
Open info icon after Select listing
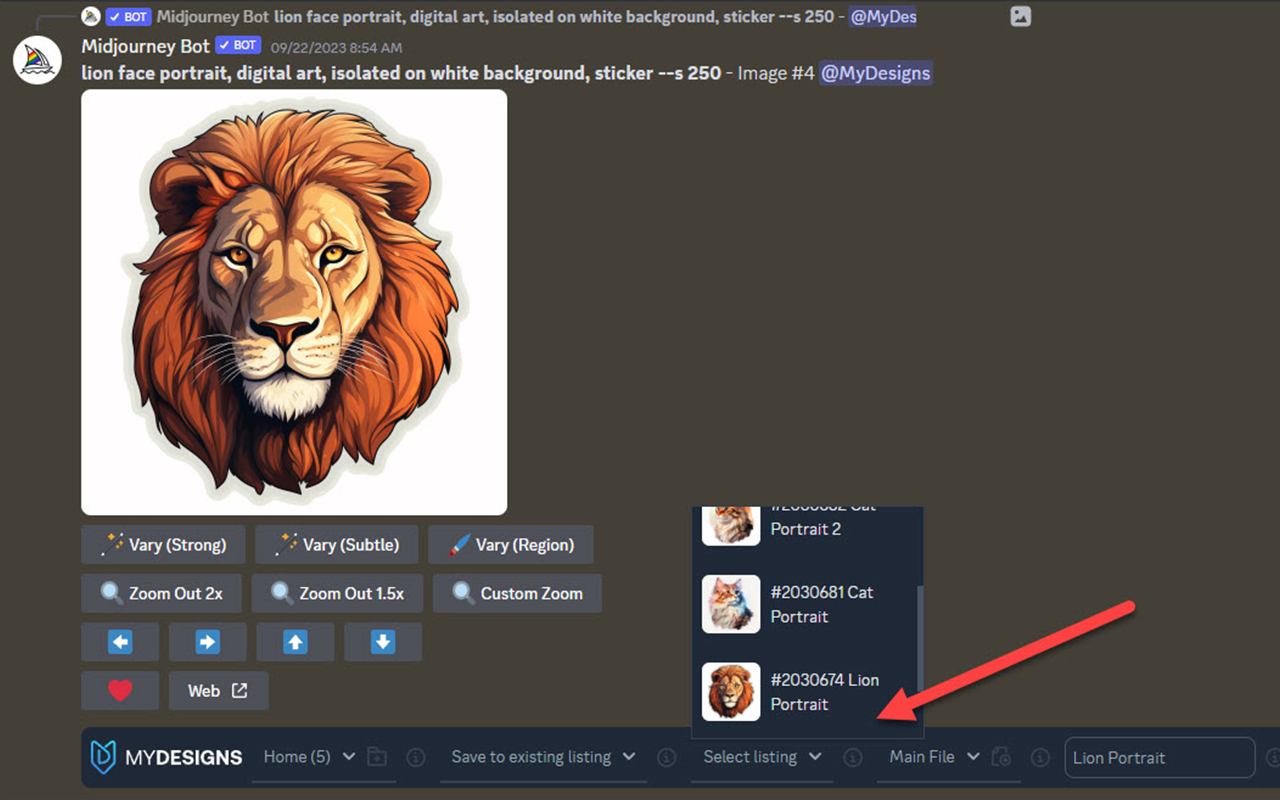853,757
